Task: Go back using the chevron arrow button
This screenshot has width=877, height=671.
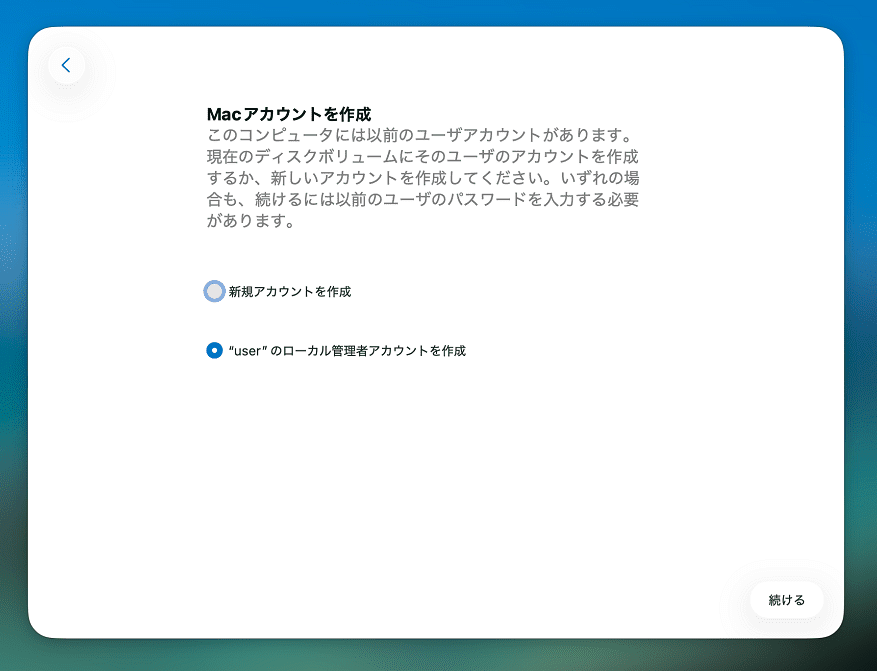Action: point(67,65)
